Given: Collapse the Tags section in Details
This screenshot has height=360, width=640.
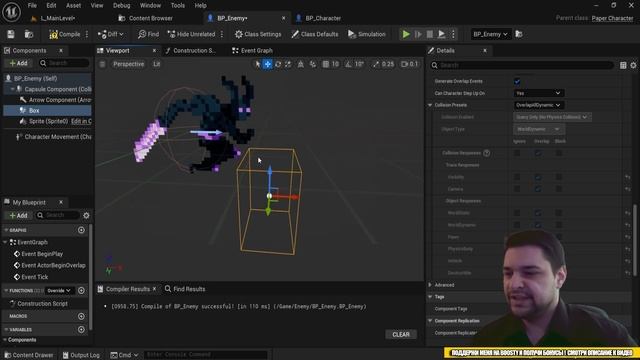Looking at the screenshot, I should [430, 297].
